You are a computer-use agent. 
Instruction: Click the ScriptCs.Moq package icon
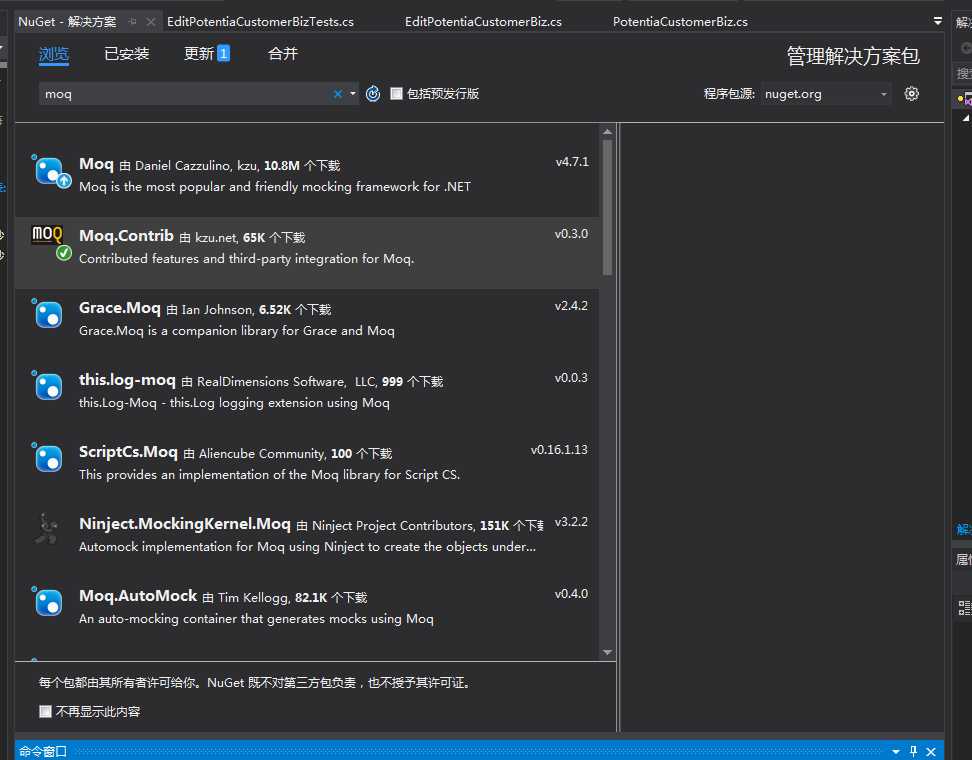[49, 459]
